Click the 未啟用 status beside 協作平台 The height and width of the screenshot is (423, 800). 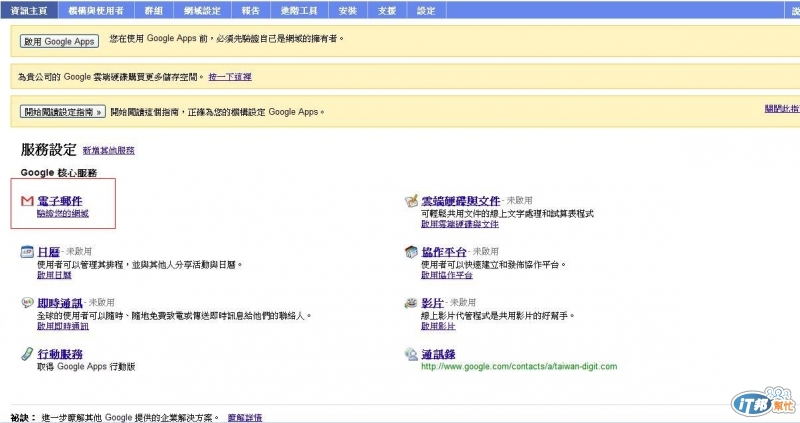click(486, 252)
